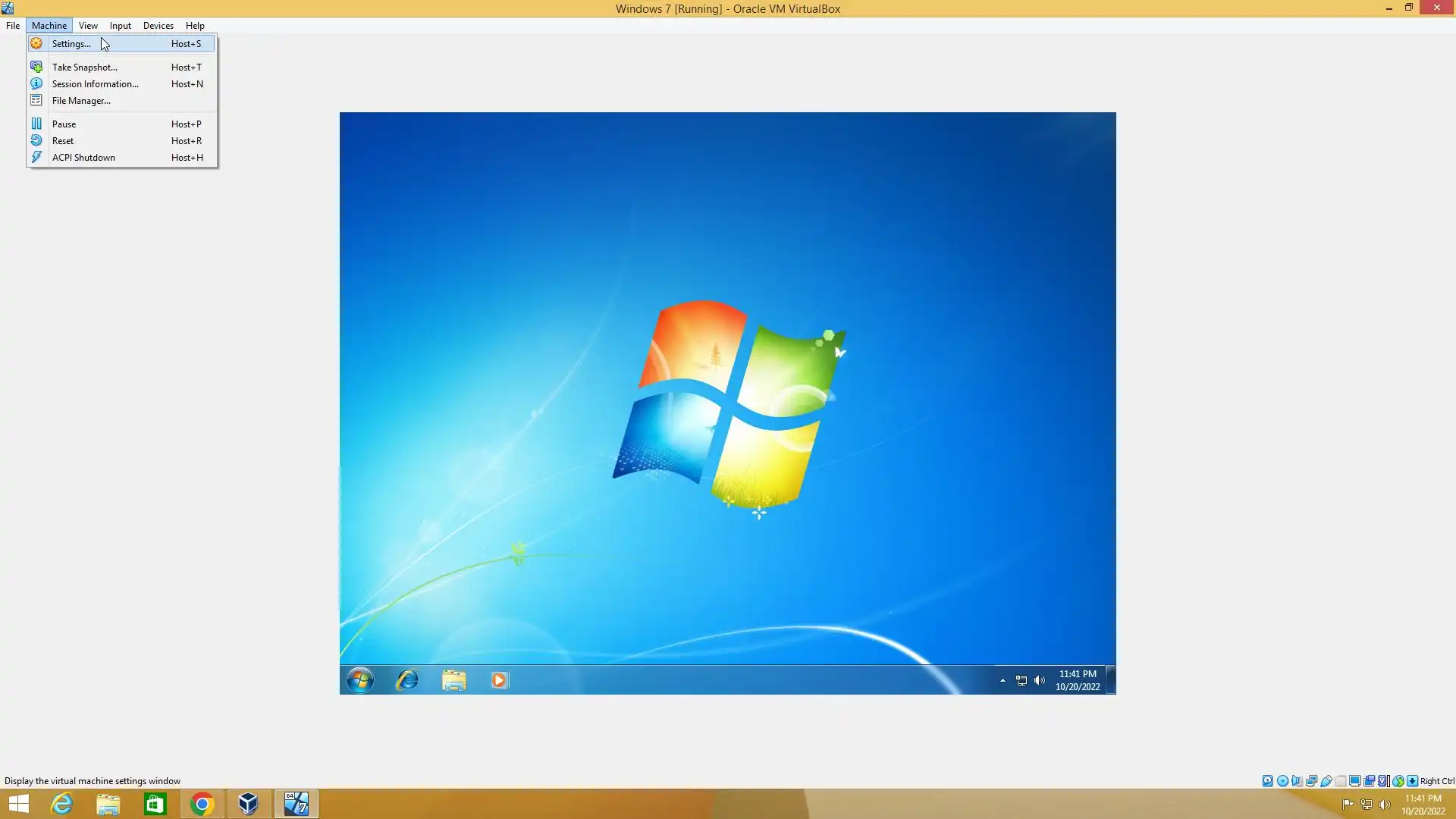Select File Manager menu entry
This screenshot has width=1456, height=819.
click(x=81, y=101)
